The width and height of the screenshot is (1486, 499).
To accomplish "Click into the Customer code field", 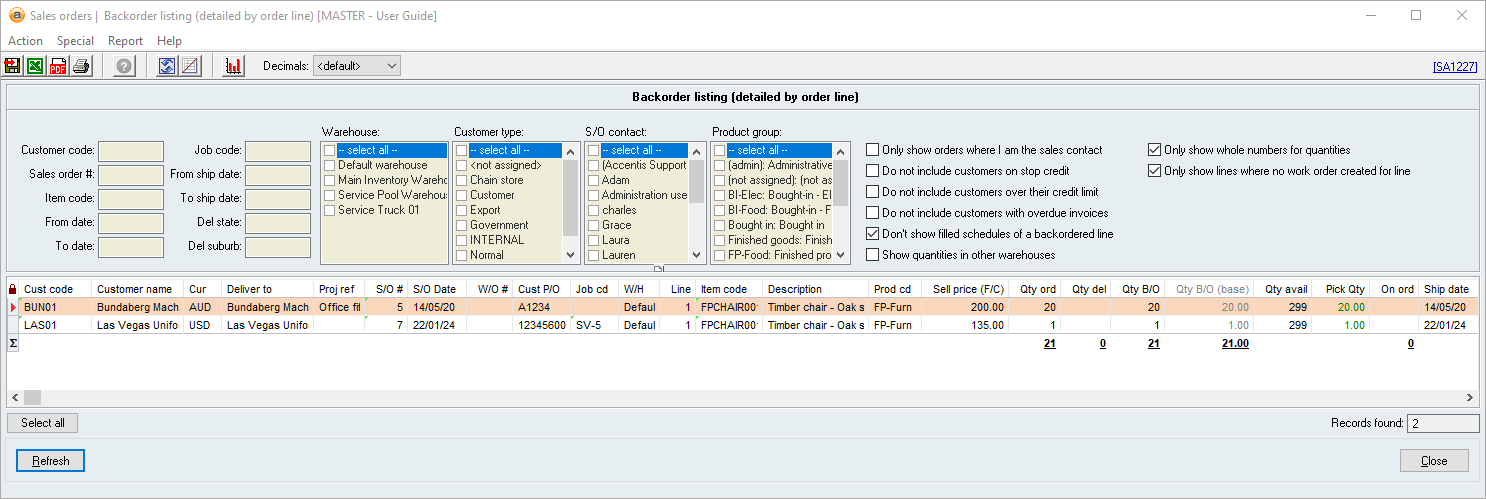I will (x=131, y=151).
